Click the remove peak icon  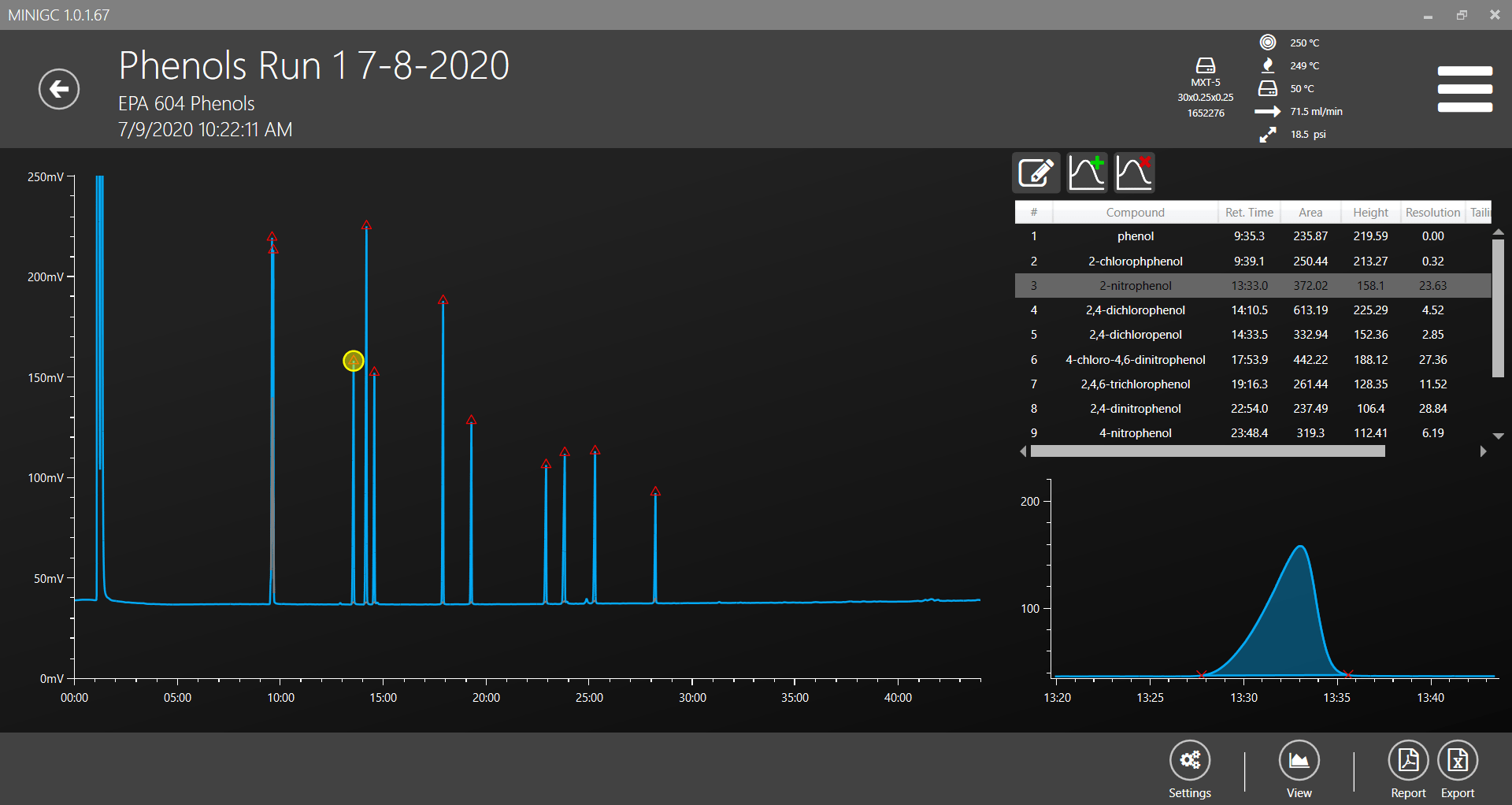1134,172
